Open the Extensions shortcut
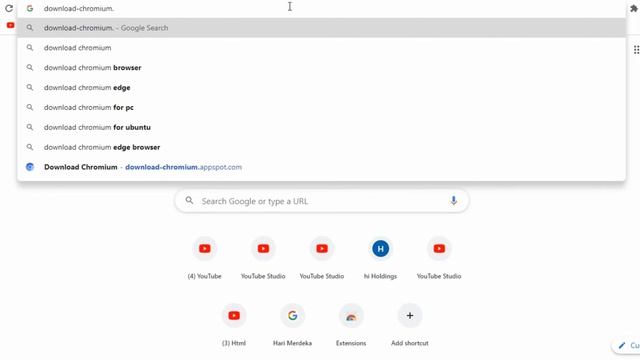 click(x=351, y=325)
